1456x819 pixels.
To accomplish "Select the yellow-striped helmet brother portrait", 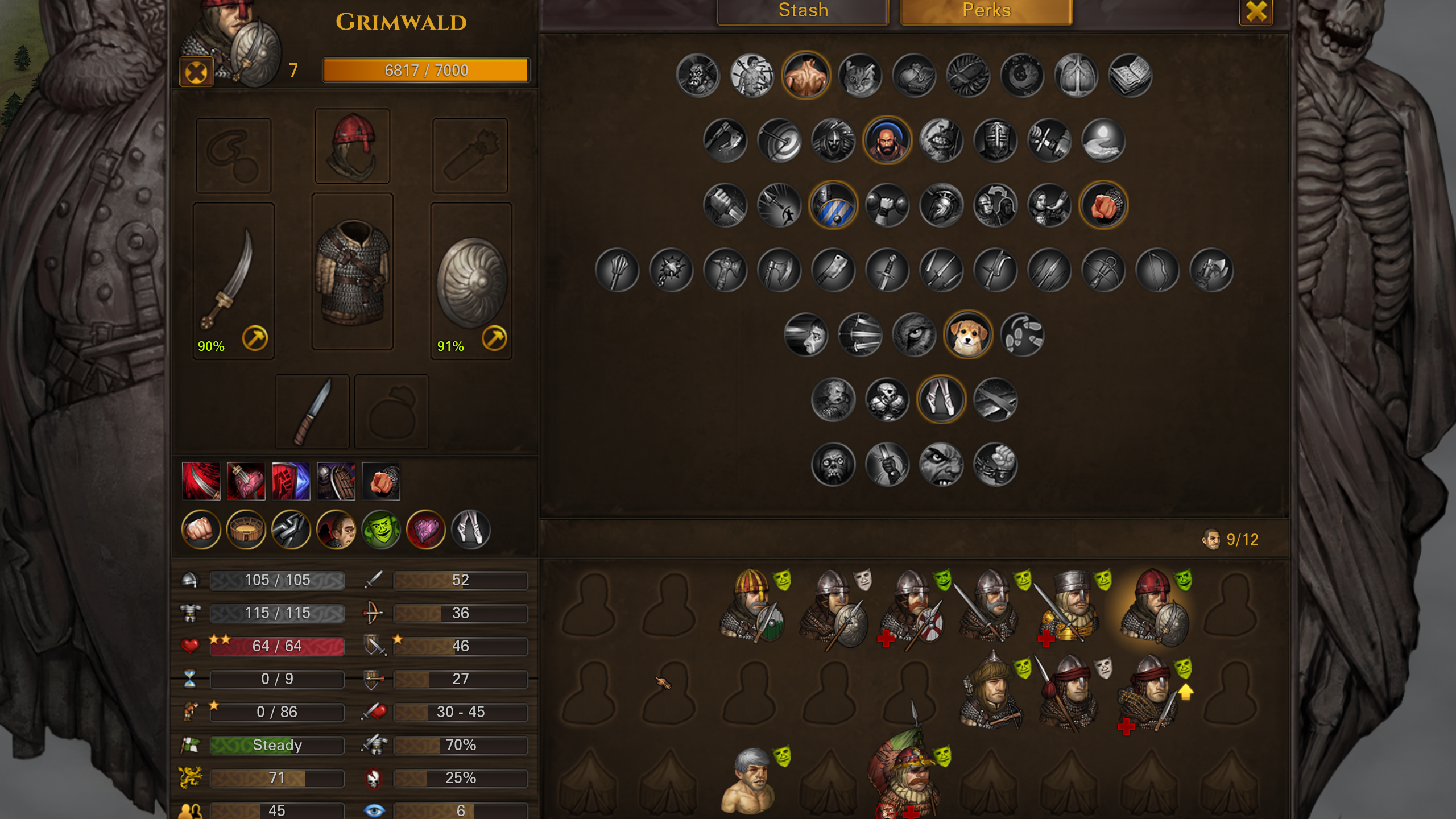I will coord(752,606).
